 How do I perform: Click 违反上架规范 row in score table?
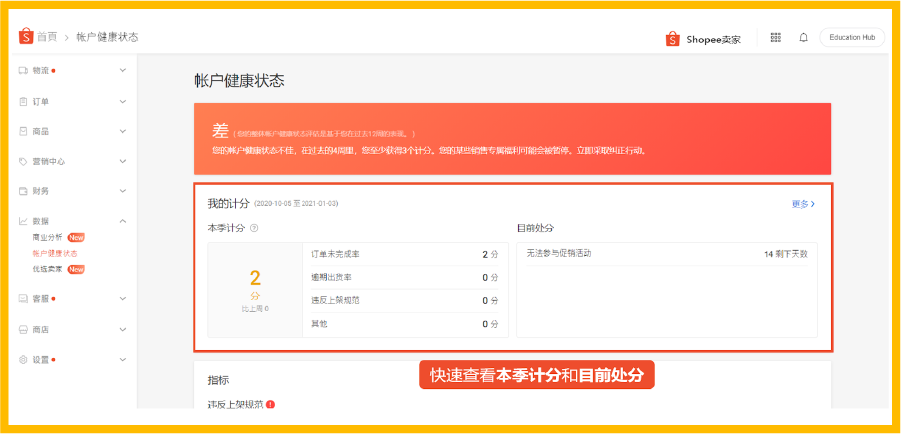[x=405, y=301]
